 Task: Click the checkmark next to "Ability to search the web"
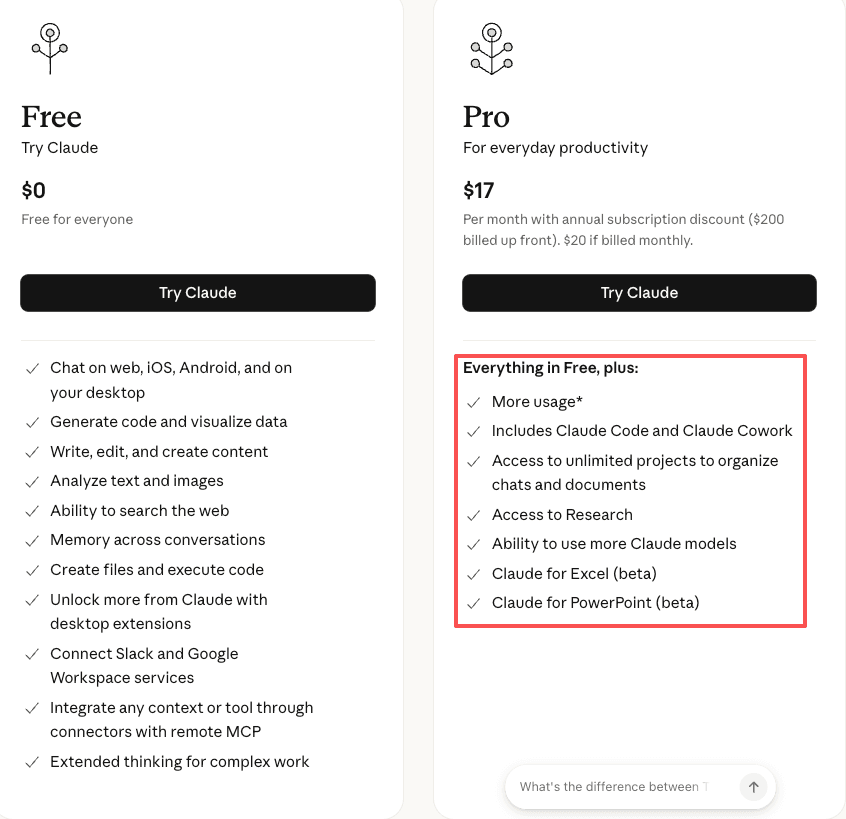click(x=32, y=510)
